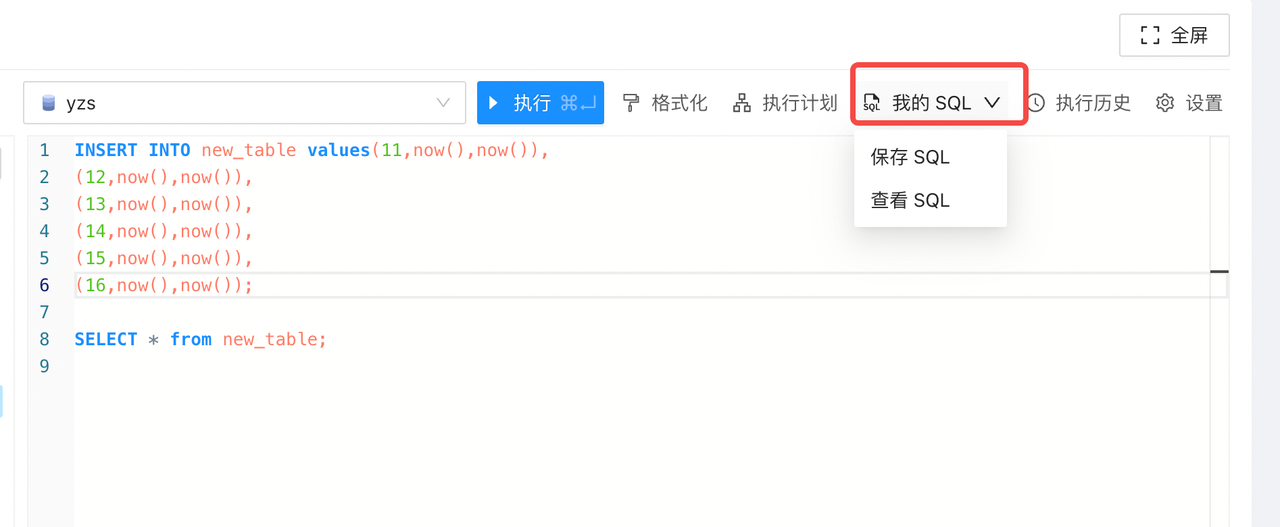Choose 查看 SQL from the menu

click(930, 200)
